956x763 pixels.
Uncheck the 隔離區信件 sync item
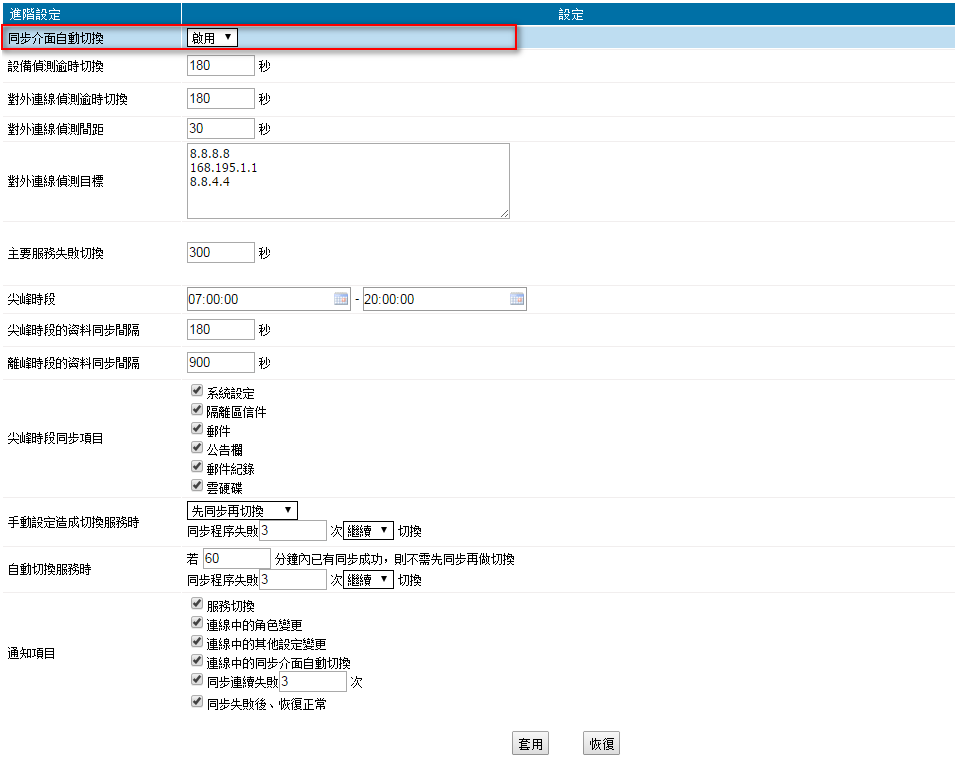[197, 410]
